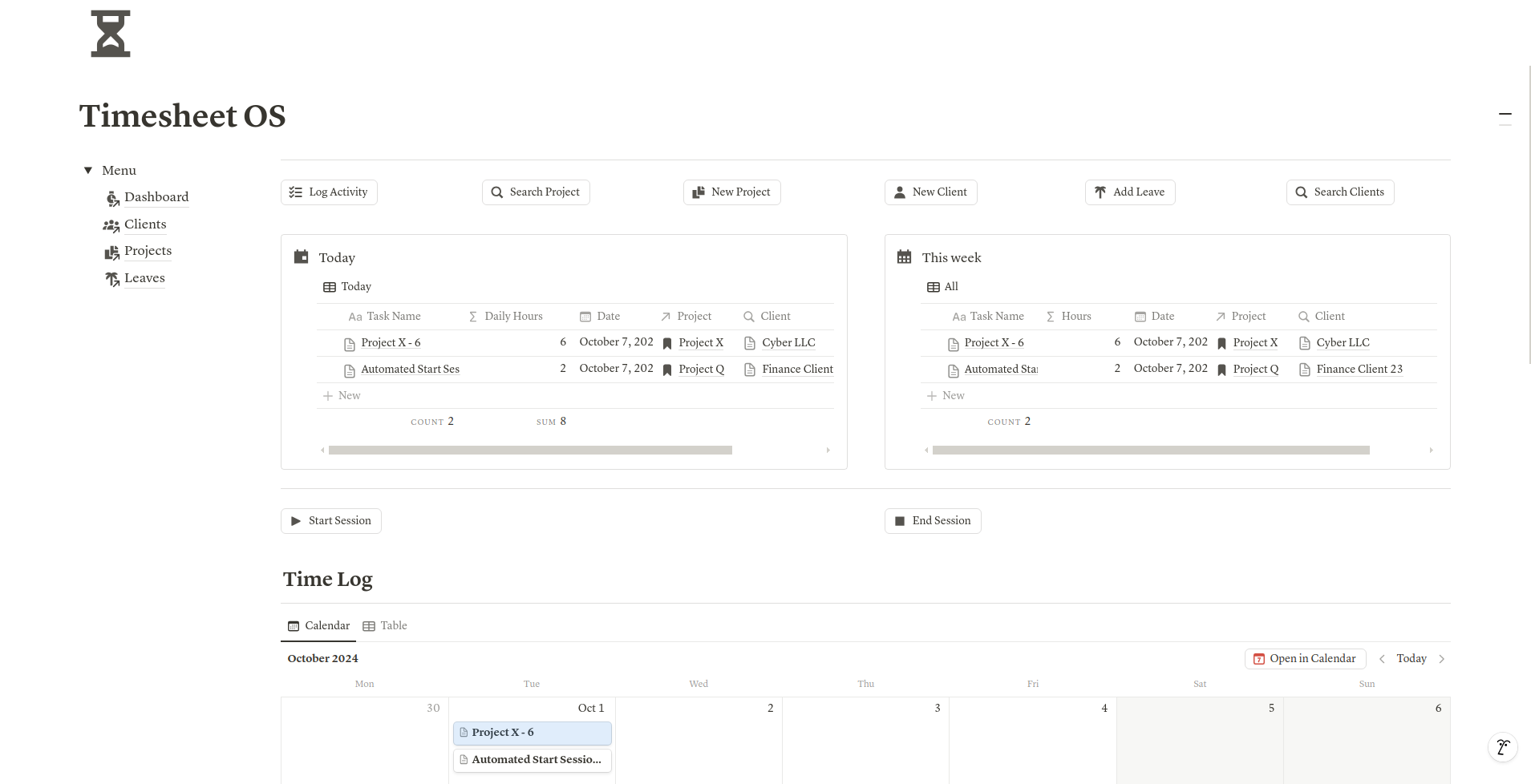
Task: Click the Projects icon in the menu
Action: click(x=111, y=253)
